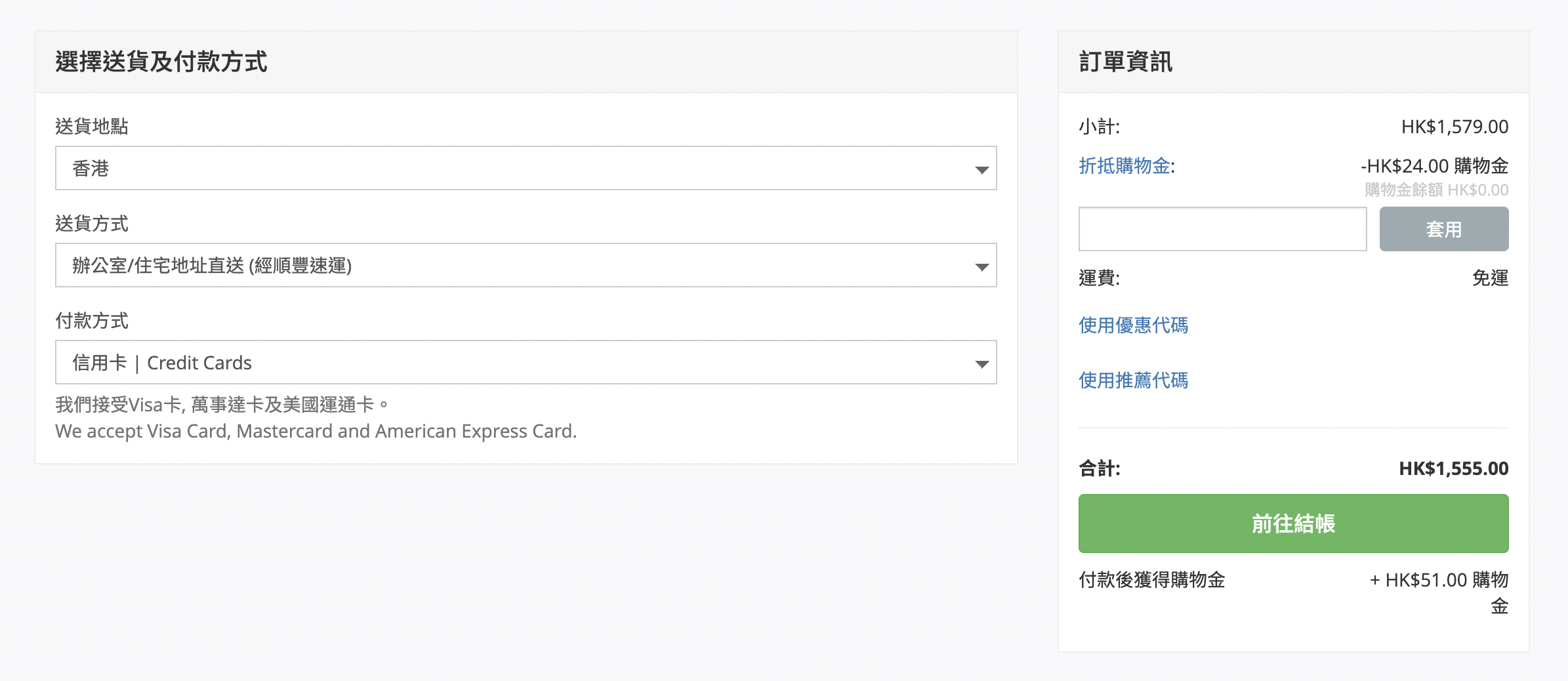Screen dimensions: 1568x681
Task: Click the HK$1,579.00 subtotal amount
Action: tap(1455, 127)
